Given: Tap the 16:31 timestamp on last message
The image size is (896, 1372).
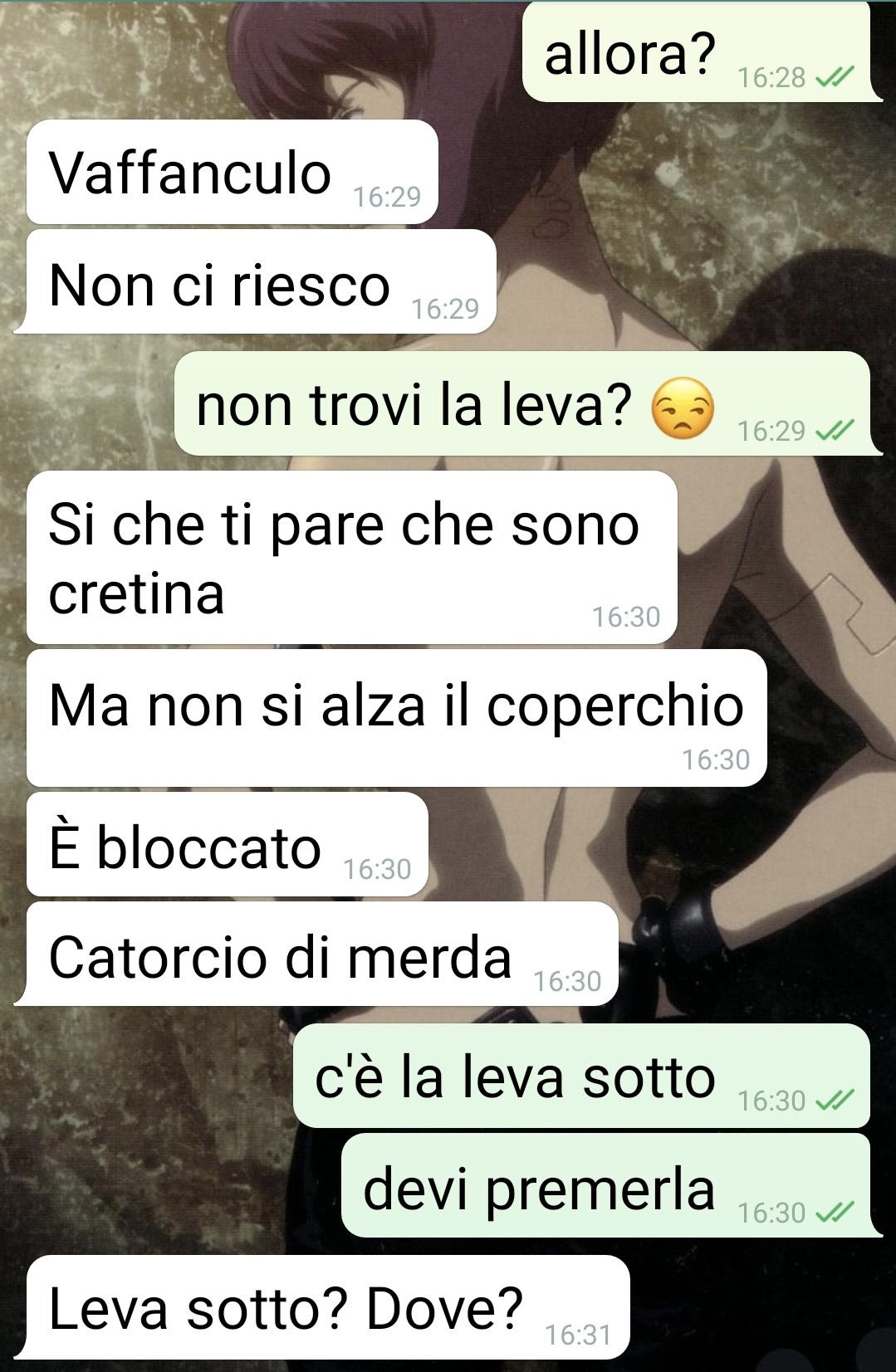Looking at the screenshot, I should point(578,1335).
